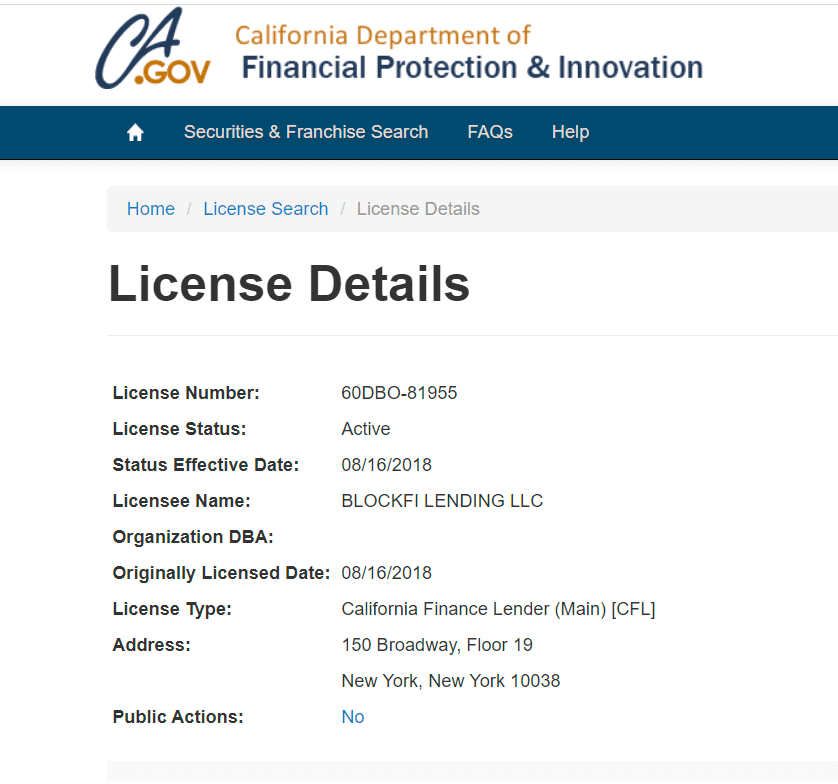Click the Active license status value
The height and width of the screenshot is (784, 838).
(366, 429)
